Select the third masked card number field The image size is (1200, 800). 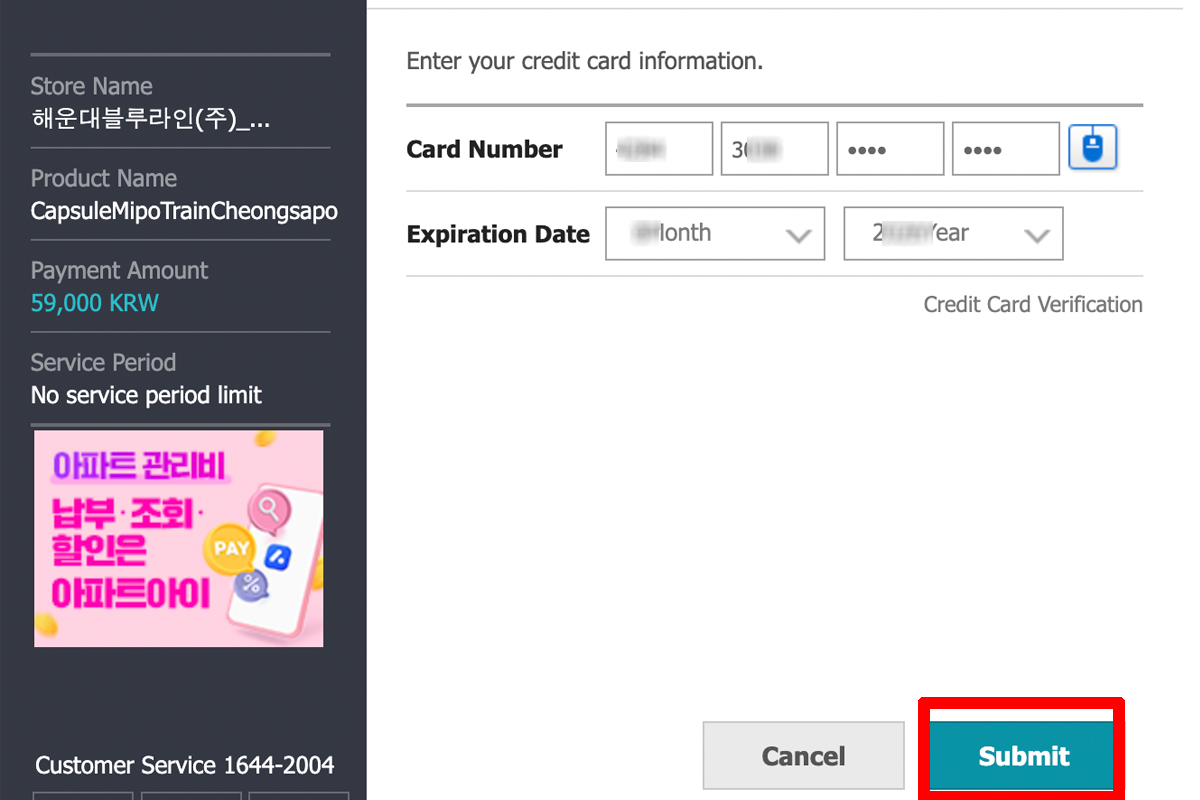point(890,149)
